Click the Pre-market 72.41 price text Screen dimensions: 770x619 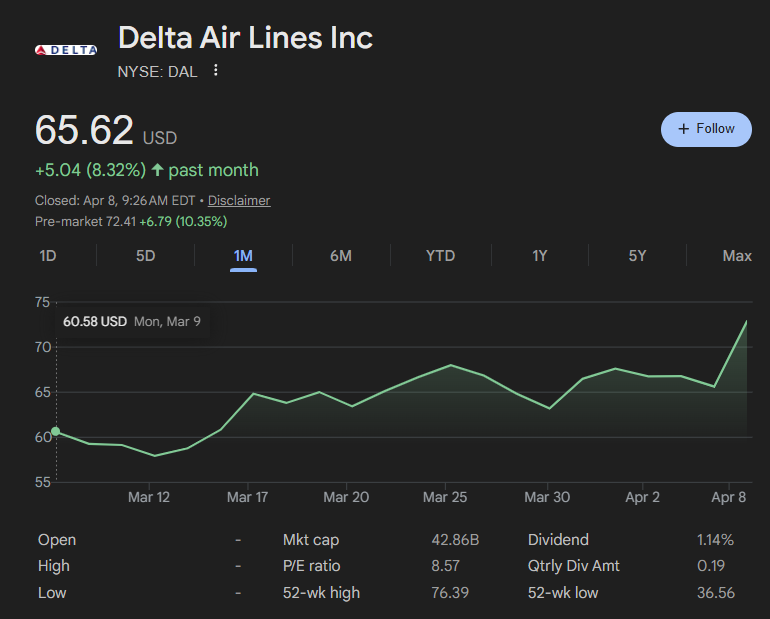[85, 221]
